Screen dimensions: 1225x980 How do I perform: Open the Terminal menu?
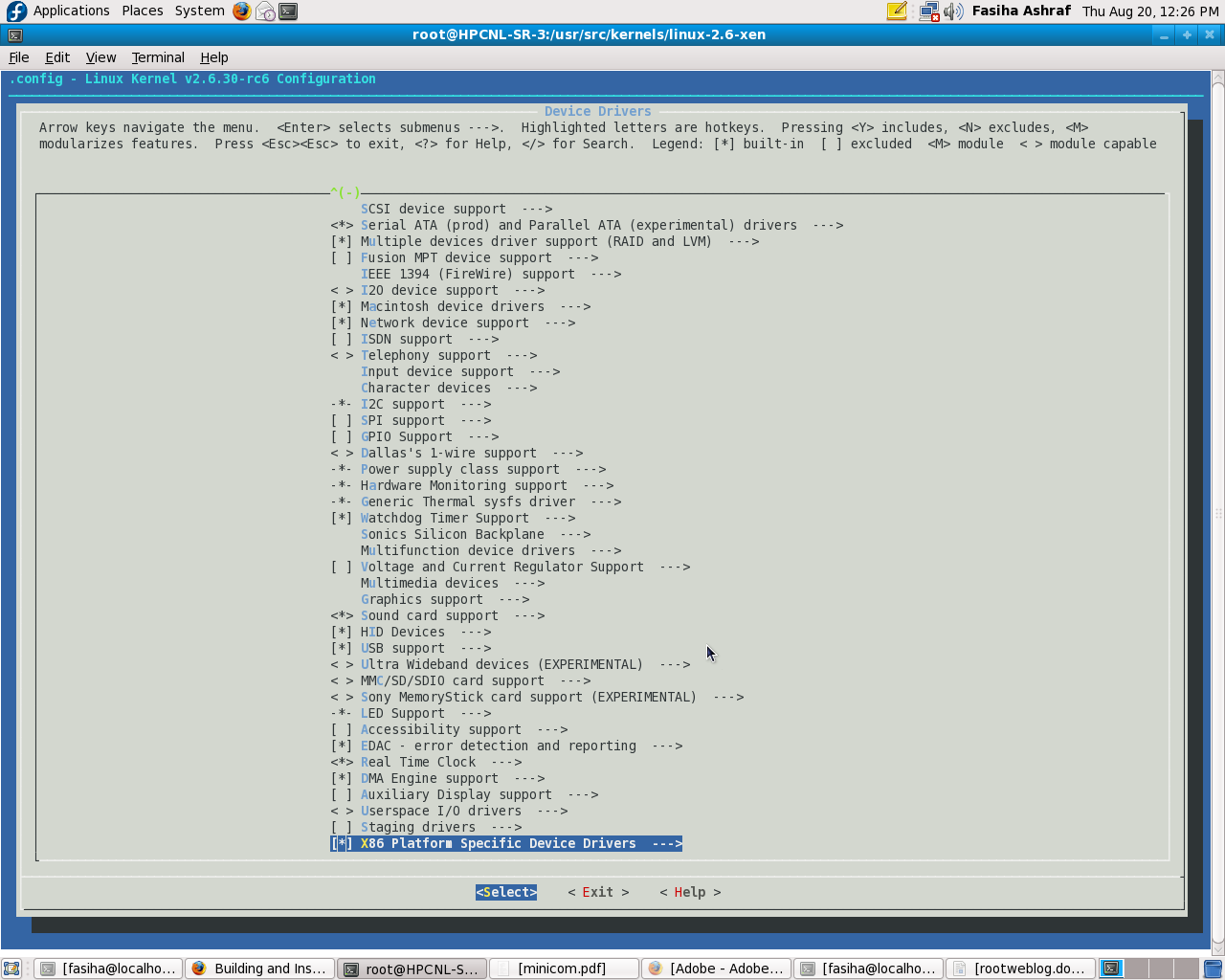click(158, 57)
